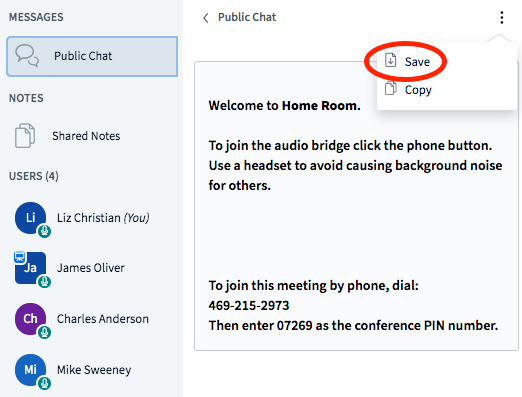Click the Copy documents icon
This screenshot has width=522, height=397.
(x=390, y=89)
